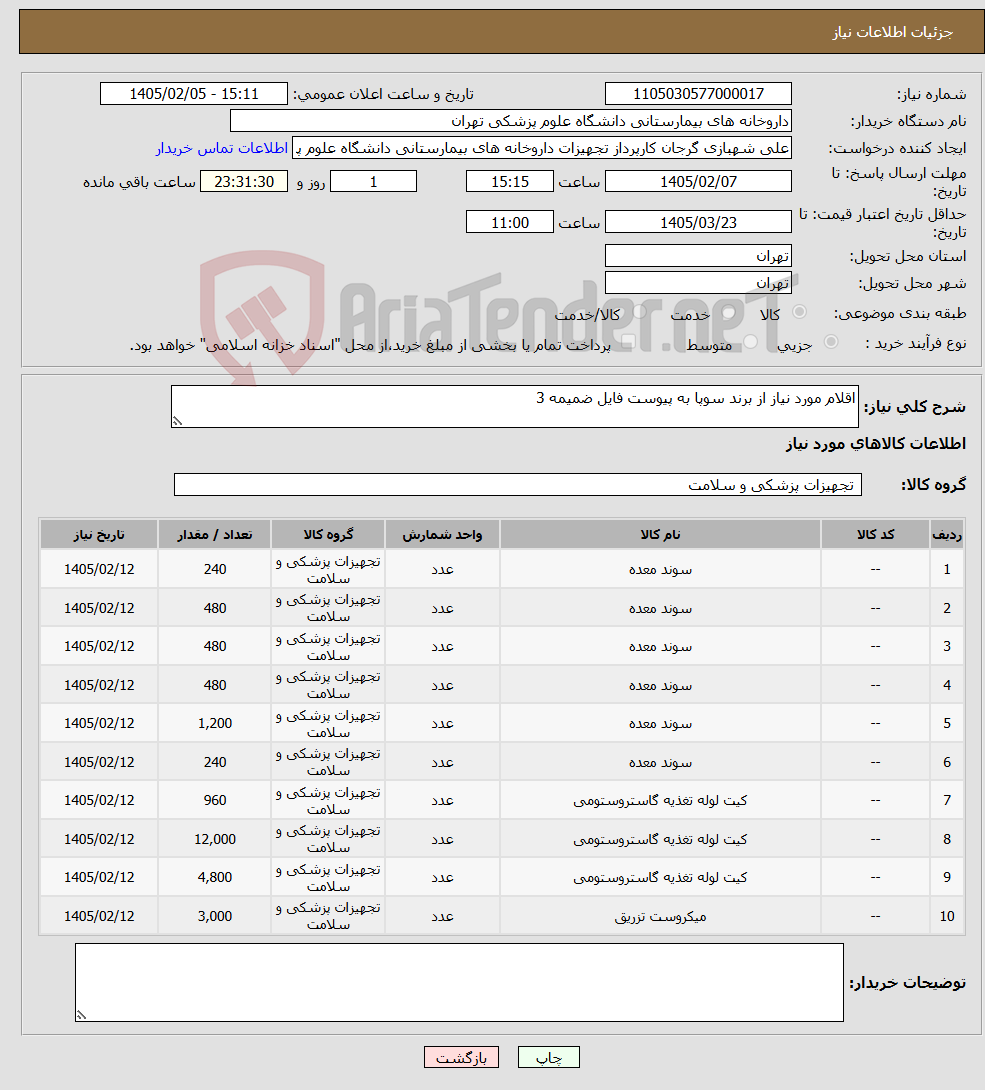Click سوند معده name in row 1

(x=660, y=569)
